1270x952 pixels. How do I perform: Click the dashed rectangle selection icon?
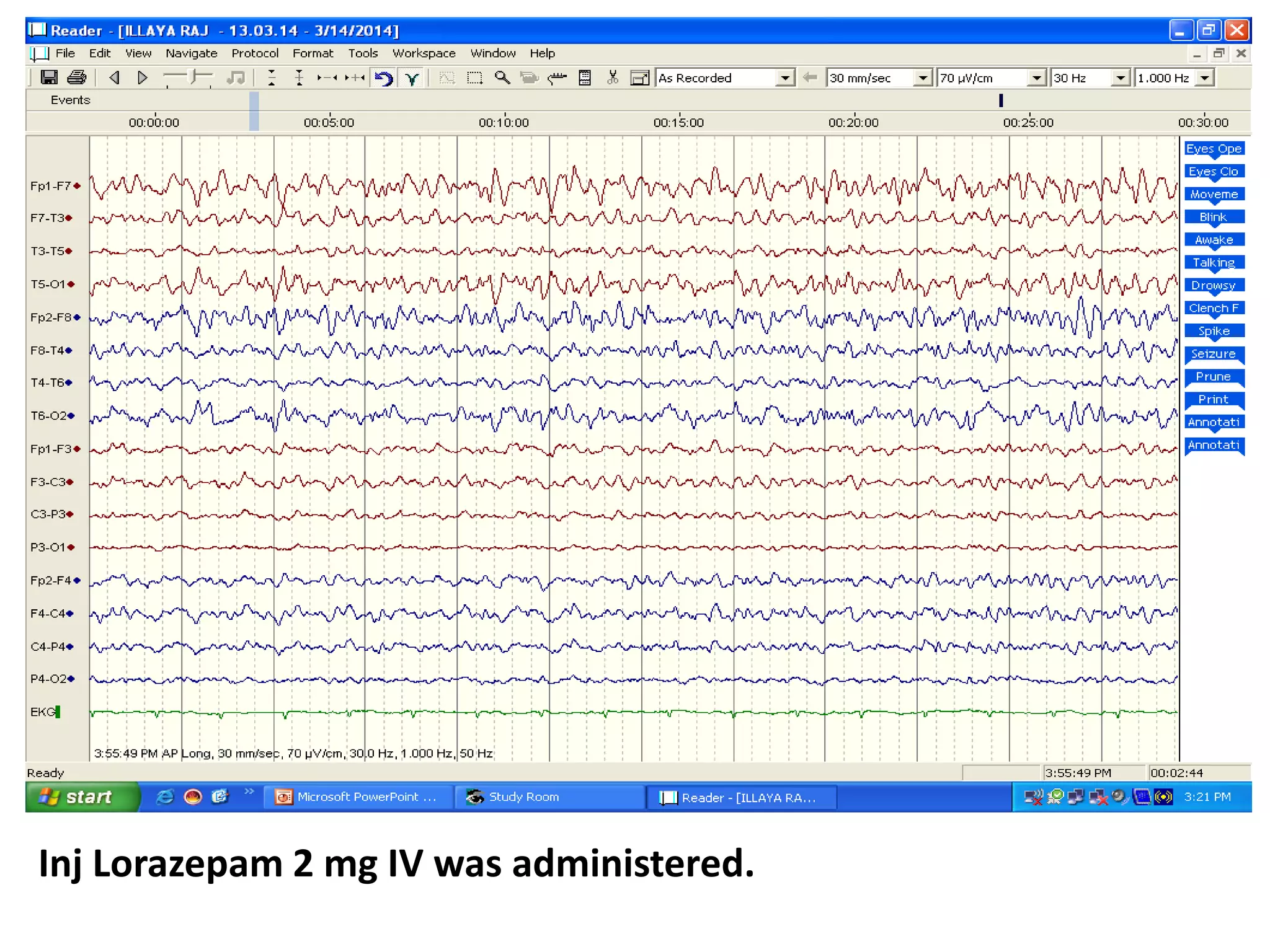point(474,77)
